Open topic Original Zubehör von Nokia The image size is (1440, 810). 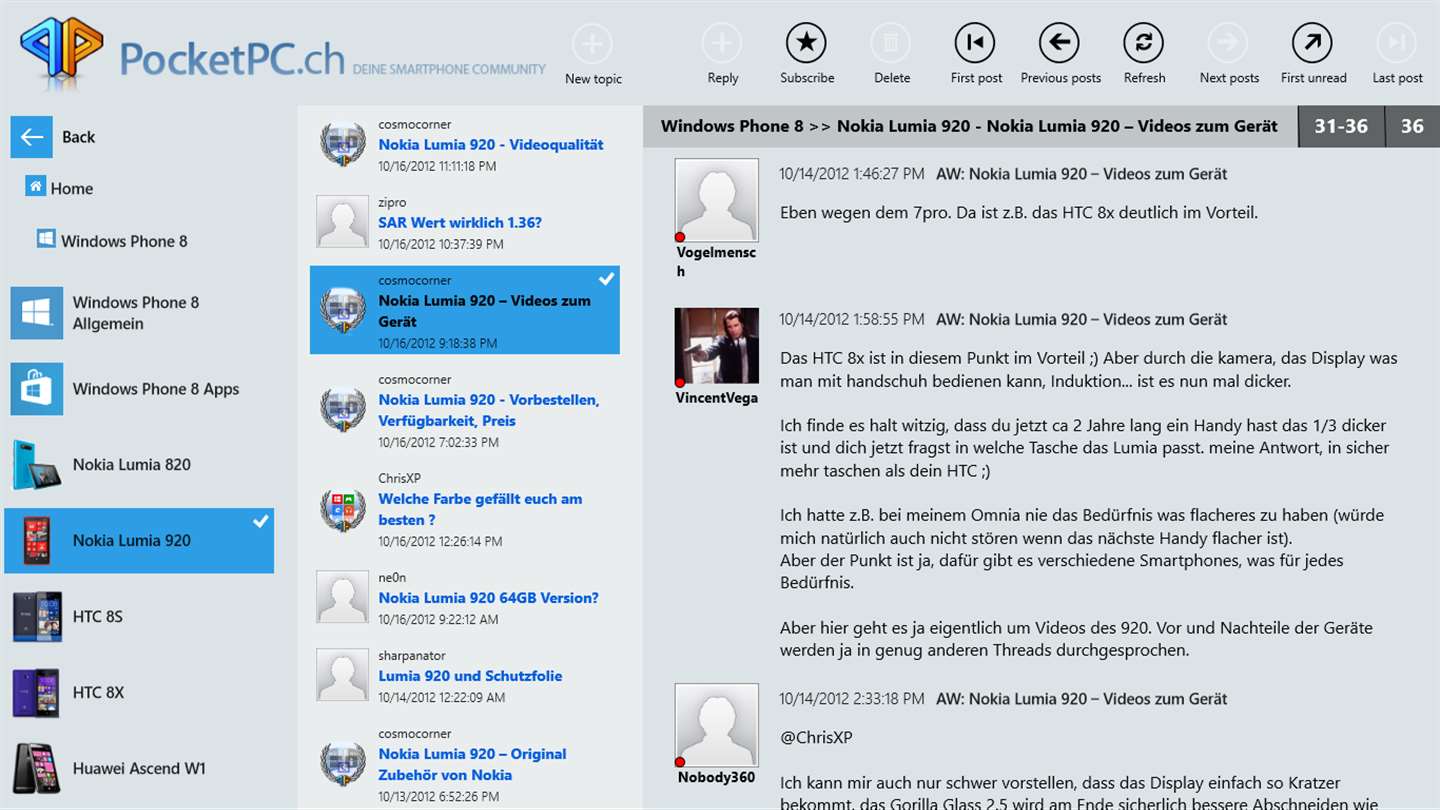[x=472, y=764]
